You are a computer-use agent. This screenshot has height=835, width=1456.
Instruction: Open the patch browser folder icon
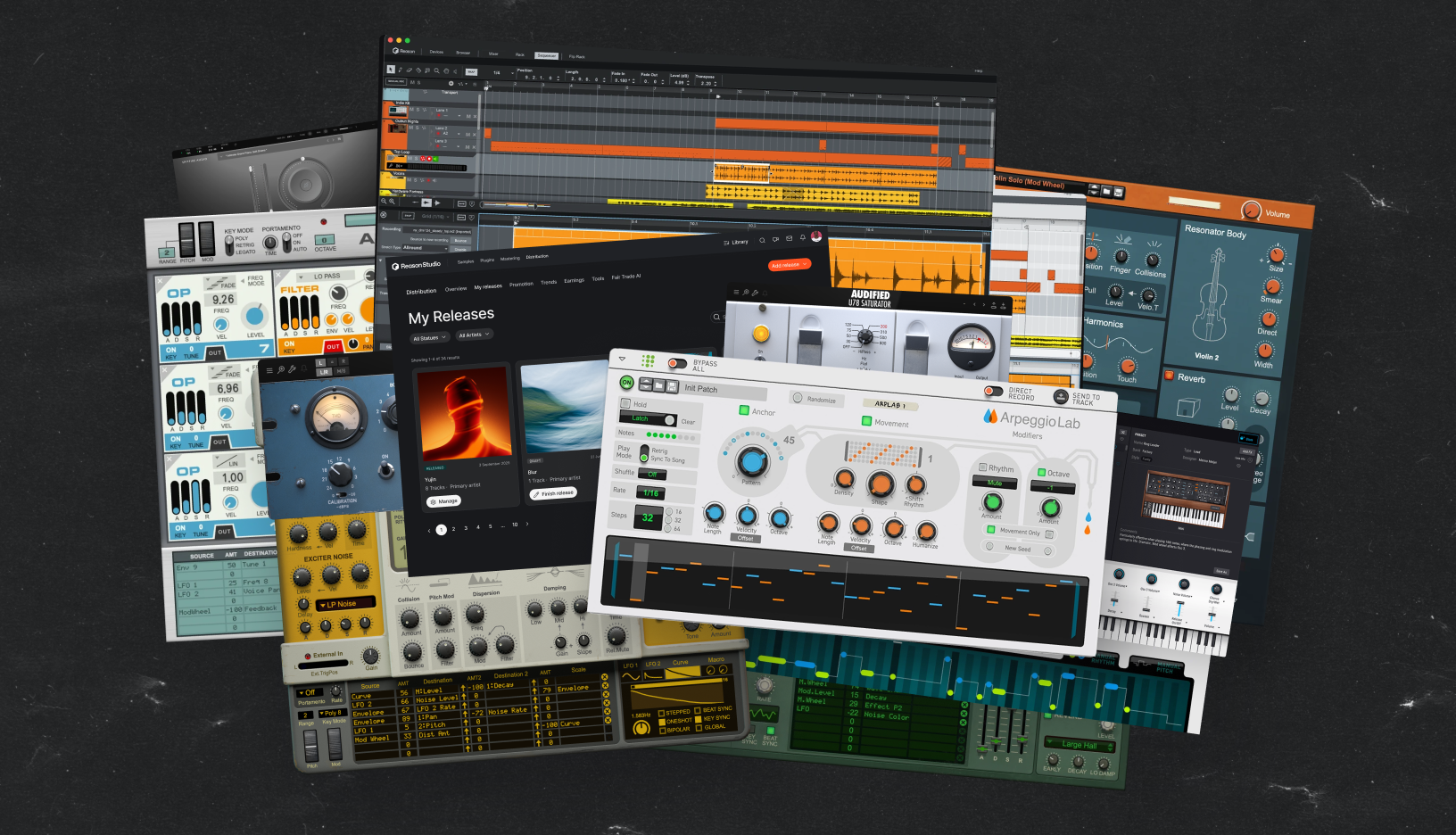[x=659, y=384]
